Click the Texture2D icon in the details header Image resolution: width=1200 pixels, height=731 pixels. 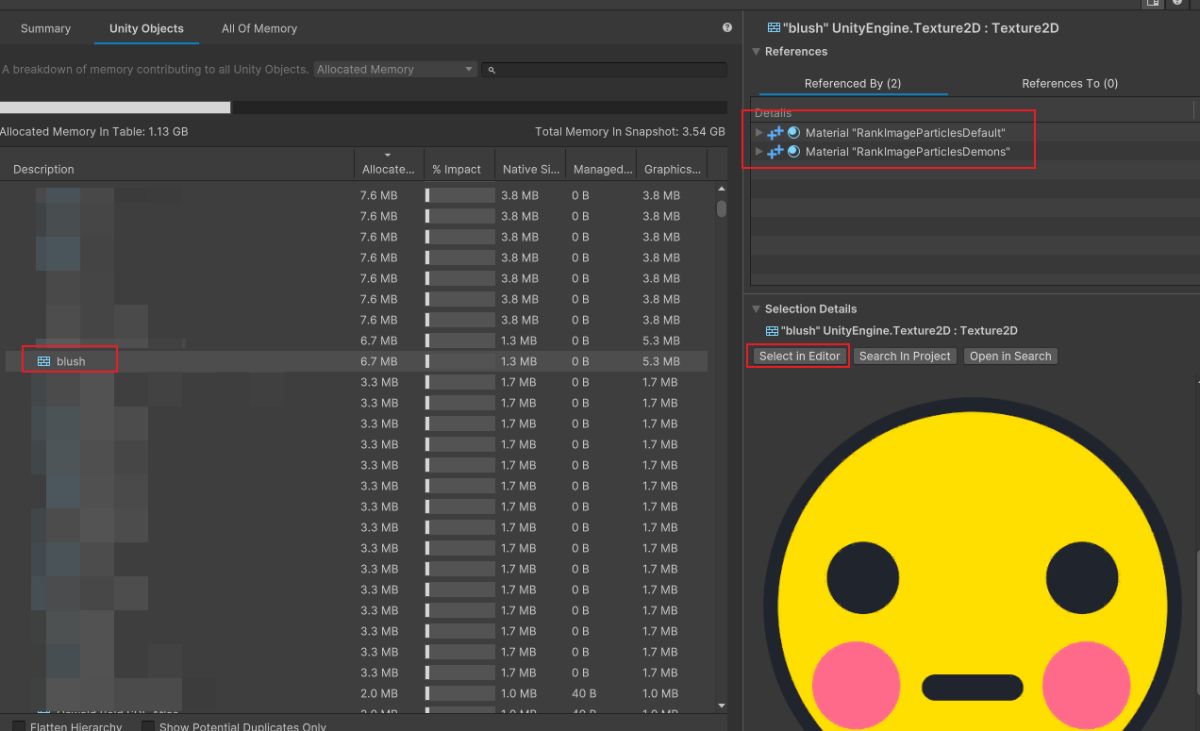coord(773,28)
